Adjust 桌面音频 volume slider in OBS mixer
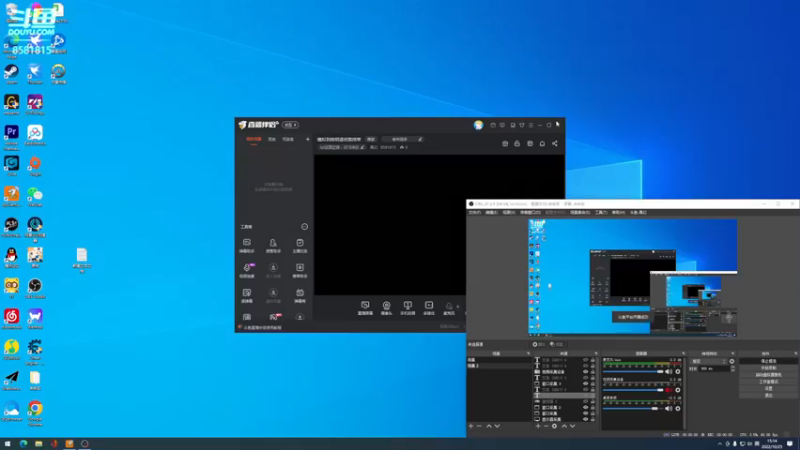 point(633,409)
